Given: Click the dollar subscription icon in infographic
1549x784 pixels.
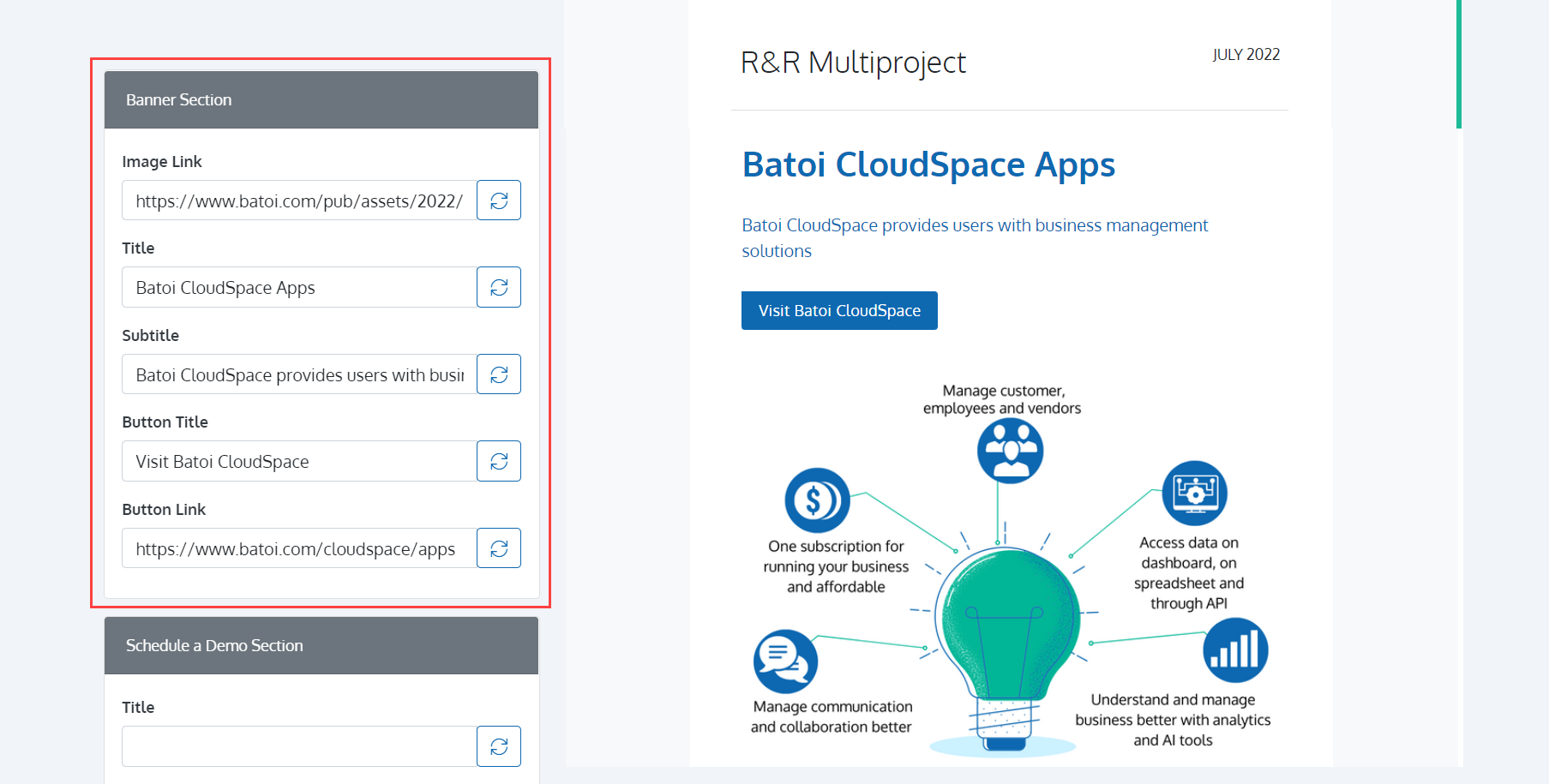Looking at the screenshot, I should [818, 500].
